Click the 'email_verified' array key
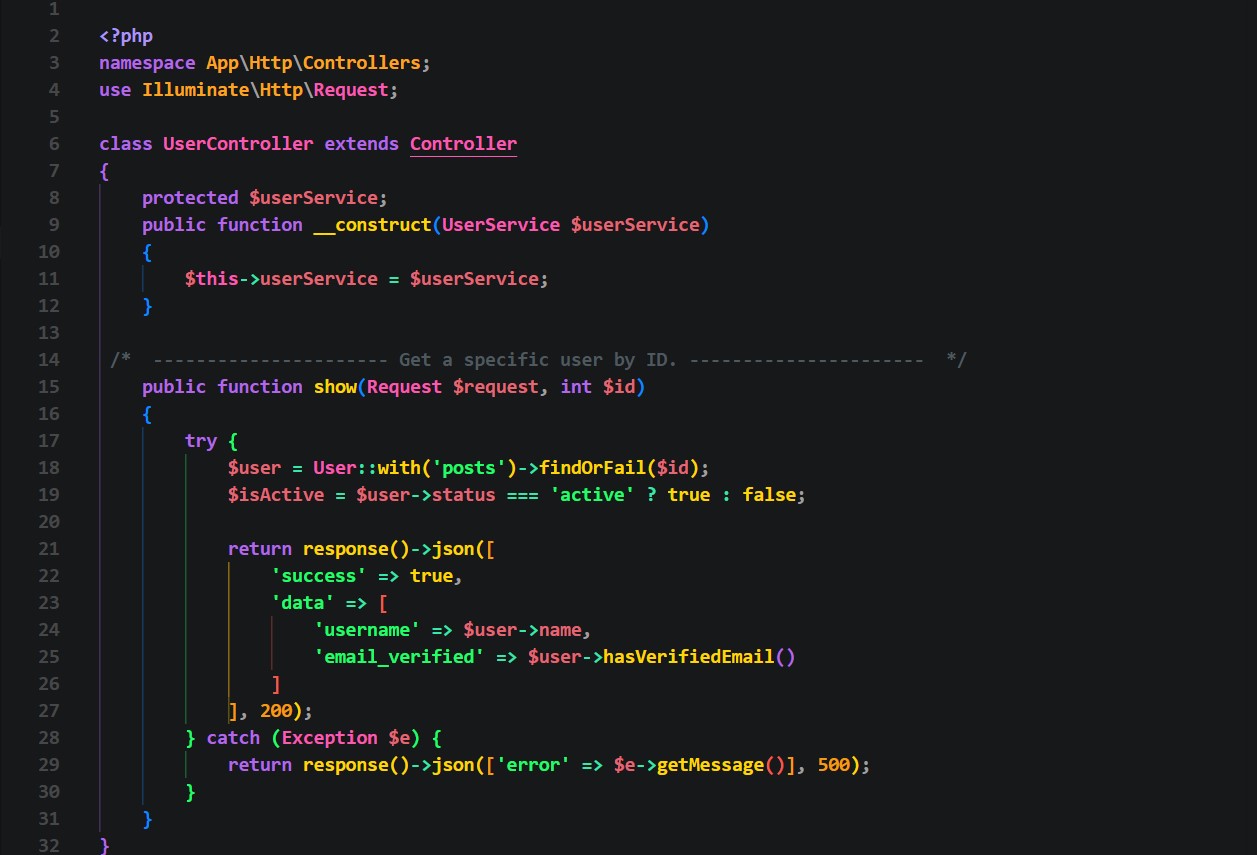This screenshot has height=855, width=1257. click(x=399, y=656)
